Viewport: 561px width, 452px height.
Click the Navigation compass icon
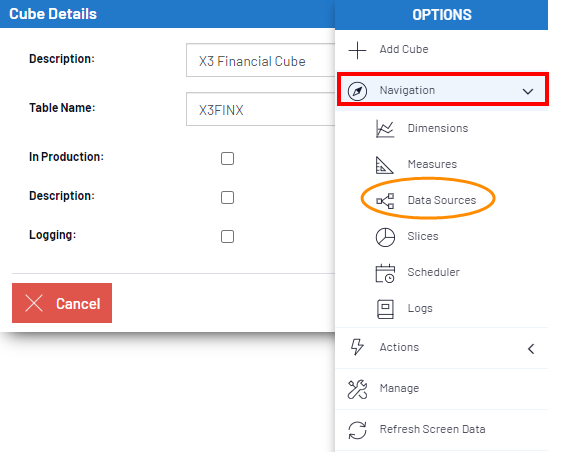[x=357, y=91]
